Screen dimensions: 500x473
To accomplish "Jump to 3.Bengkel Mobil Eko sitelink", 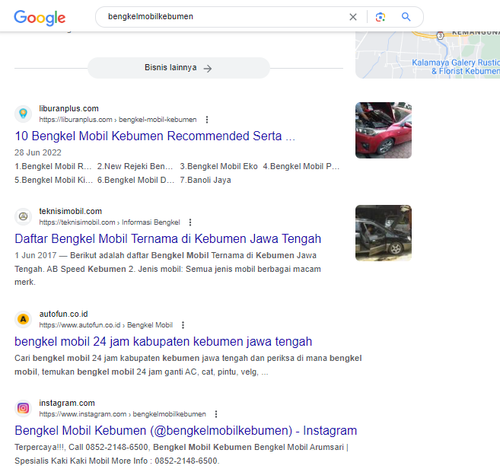I will click(219, 166).
